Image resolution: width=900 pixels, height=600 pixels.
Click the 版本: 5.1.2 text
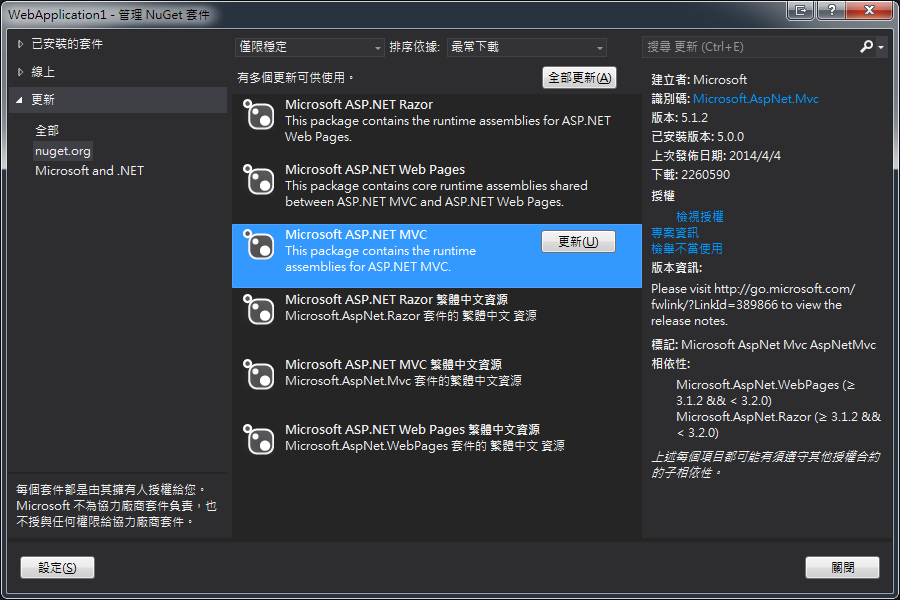click(680, 118)
